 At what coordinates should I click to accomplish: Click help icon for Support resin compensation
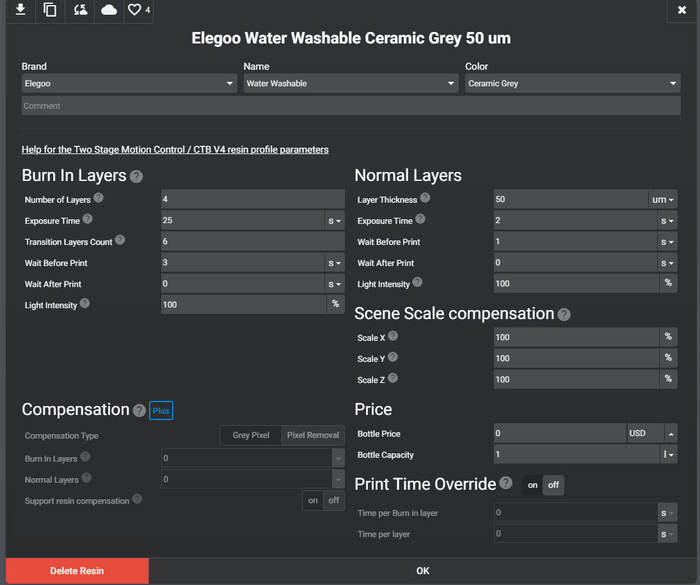(137, 498)
